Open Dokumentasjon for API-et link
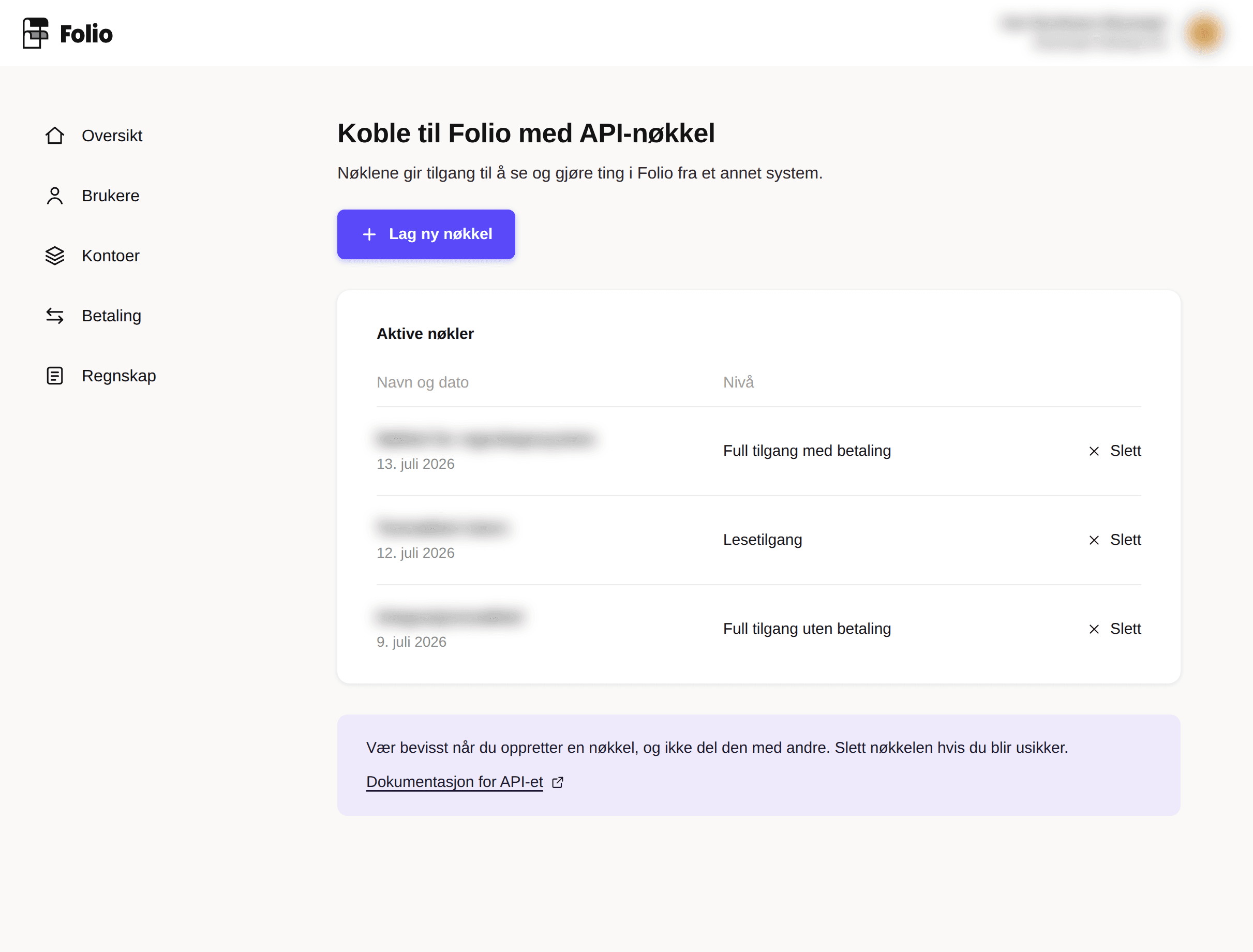The height and width of the screenshot is (952, 1253). coord(454,781)
